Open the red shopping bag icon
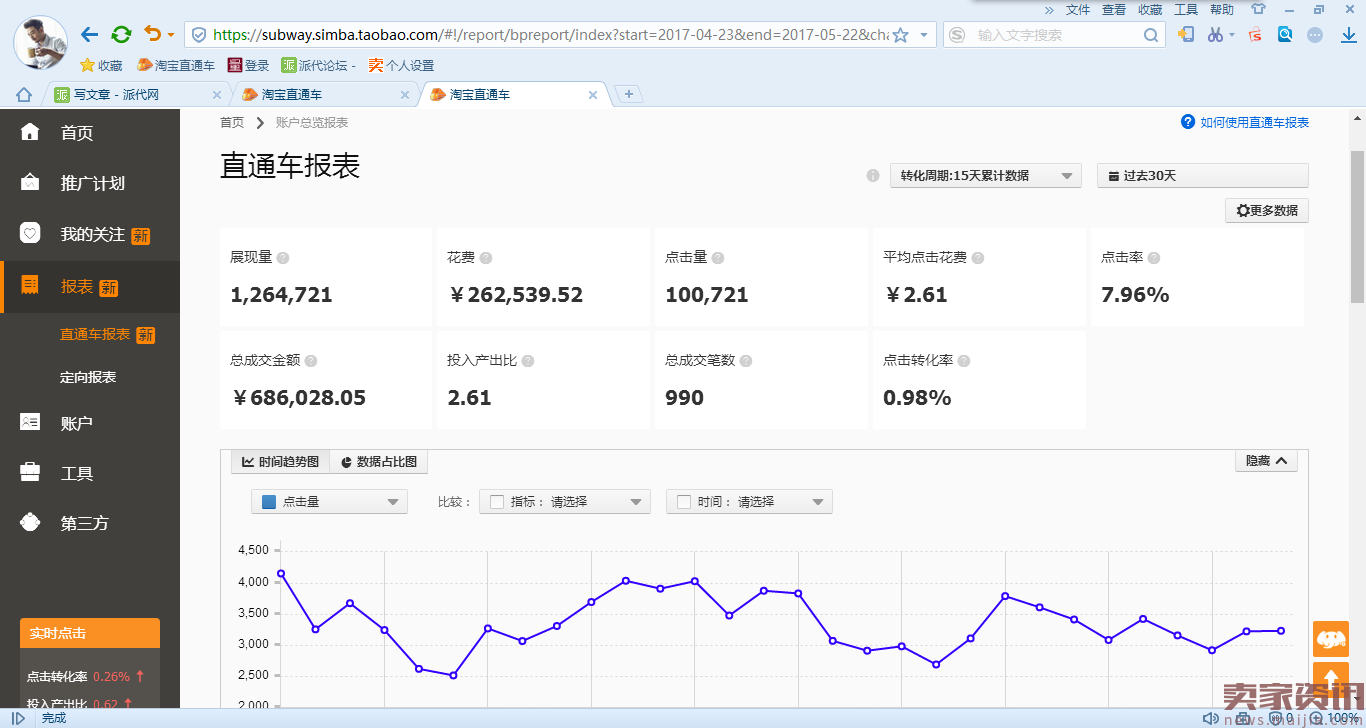The image size is (1366, 728). (x=1255, y=34)
